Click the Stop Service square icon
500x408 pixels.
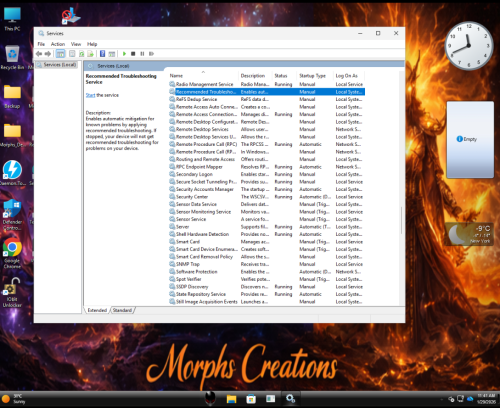(133, 54)
